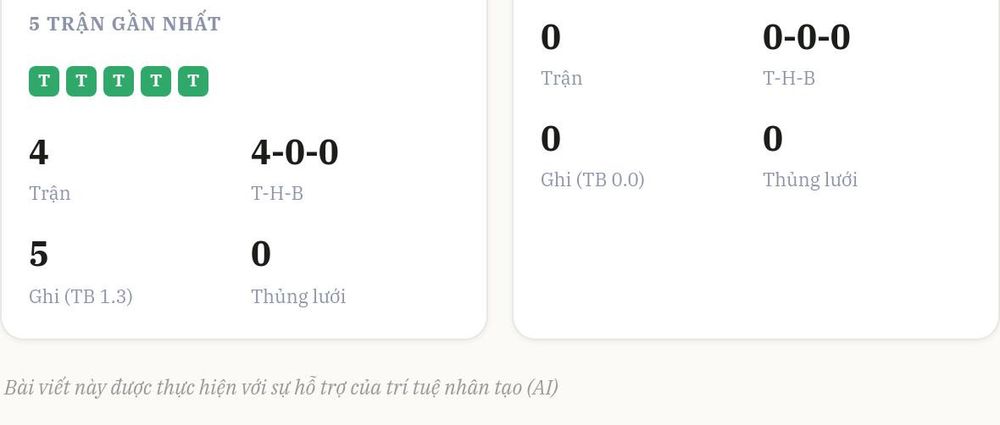This screenshot has width=1000, height=425.
Task: Click the 0-0-0 record value
Action: pyautogui.click(x=806, y=37)
